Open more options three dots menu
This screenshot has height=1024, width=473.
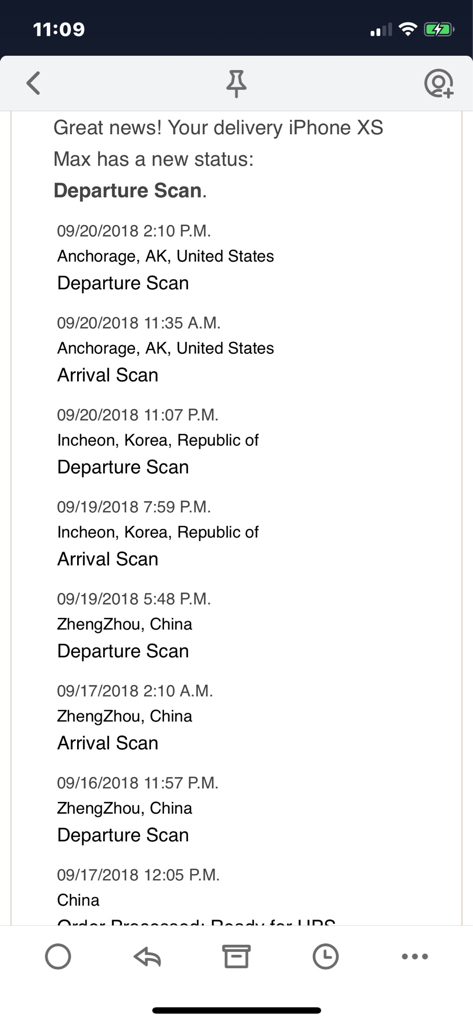[x=414, y=957]
